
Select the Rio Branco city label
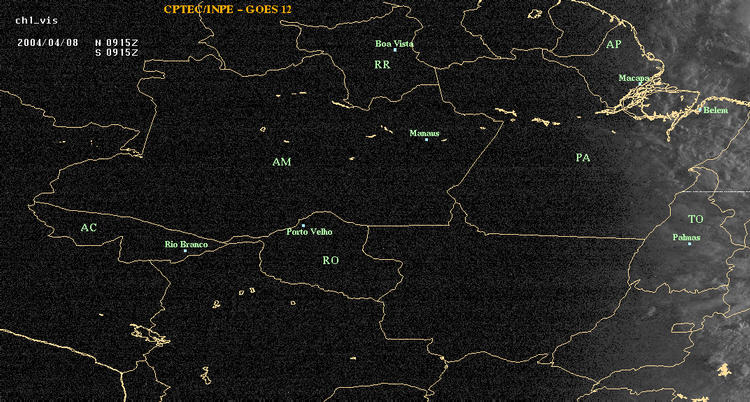[x=187, y=245]
